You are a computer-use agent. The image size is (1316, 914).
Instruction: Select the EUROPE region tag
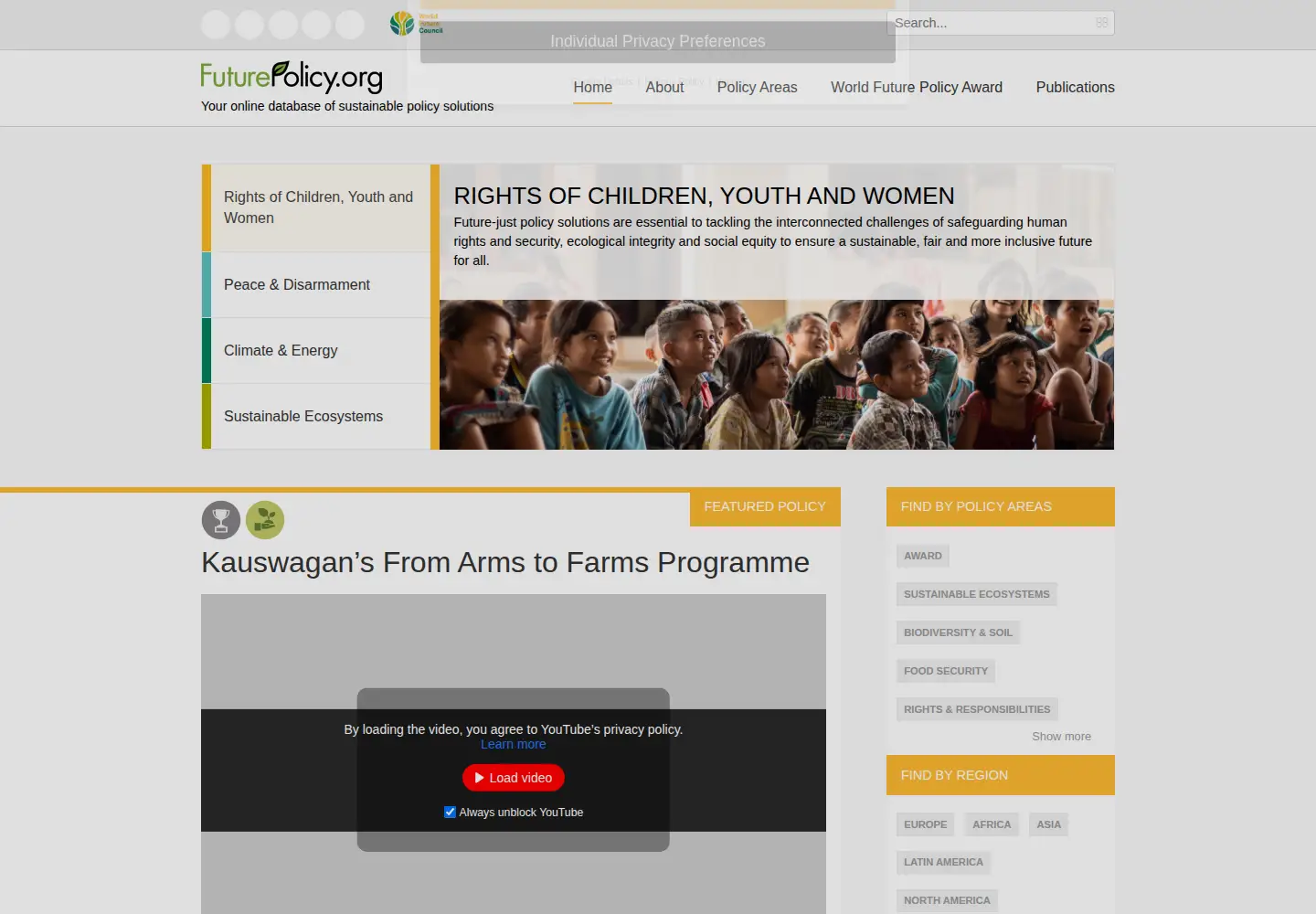[926, 824]
